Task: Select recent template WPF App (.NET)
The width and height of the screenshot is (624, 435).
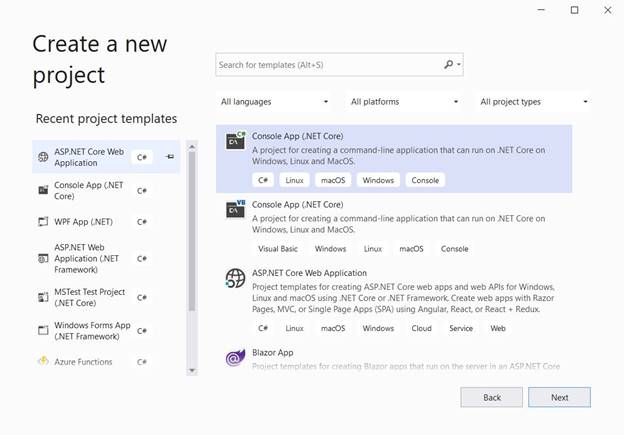Action: 106,222
